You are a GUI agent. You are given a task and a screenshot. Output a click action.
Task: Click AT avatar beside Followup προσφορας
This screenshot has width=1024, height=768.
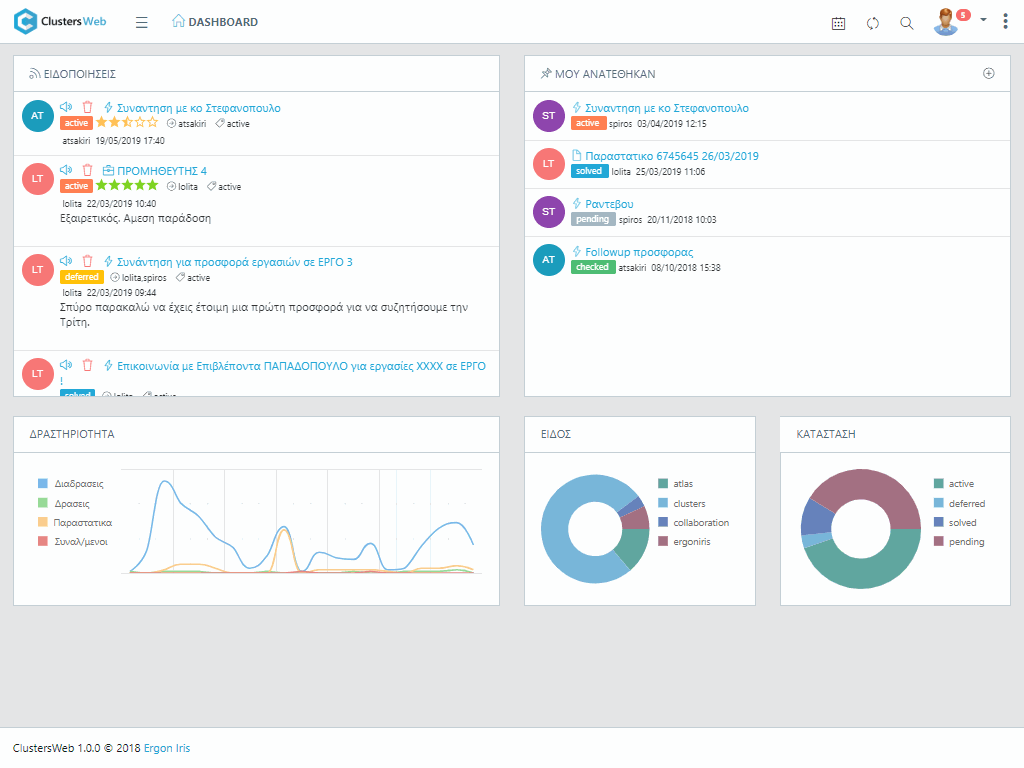[549, 260]
